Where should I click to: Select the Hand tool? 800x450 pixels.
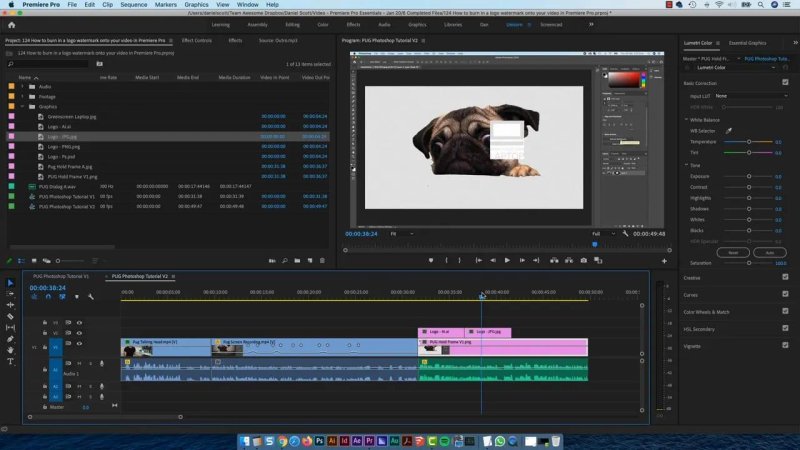coord(10,350)
